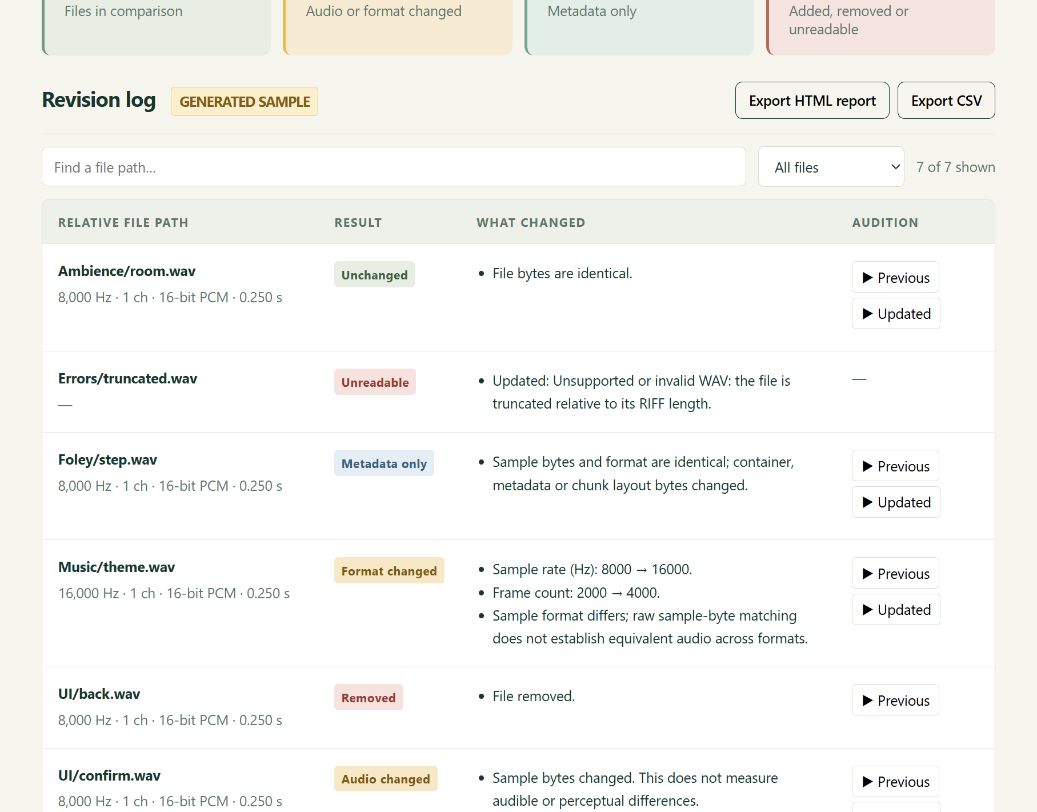1037x812 pixels.
Task: Click the truncated RIFF length error message
Action: [642, 392]
